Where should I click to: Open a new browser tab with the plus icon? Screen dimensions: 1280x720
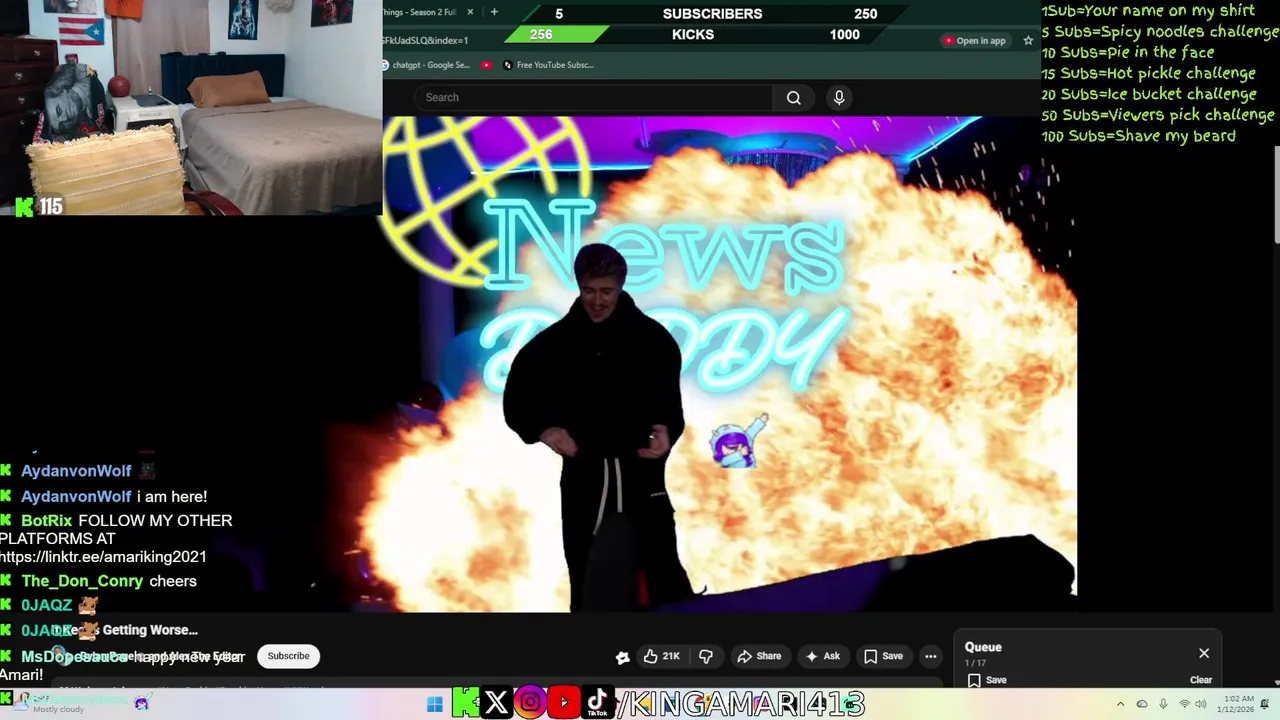(x=494, y=12)
